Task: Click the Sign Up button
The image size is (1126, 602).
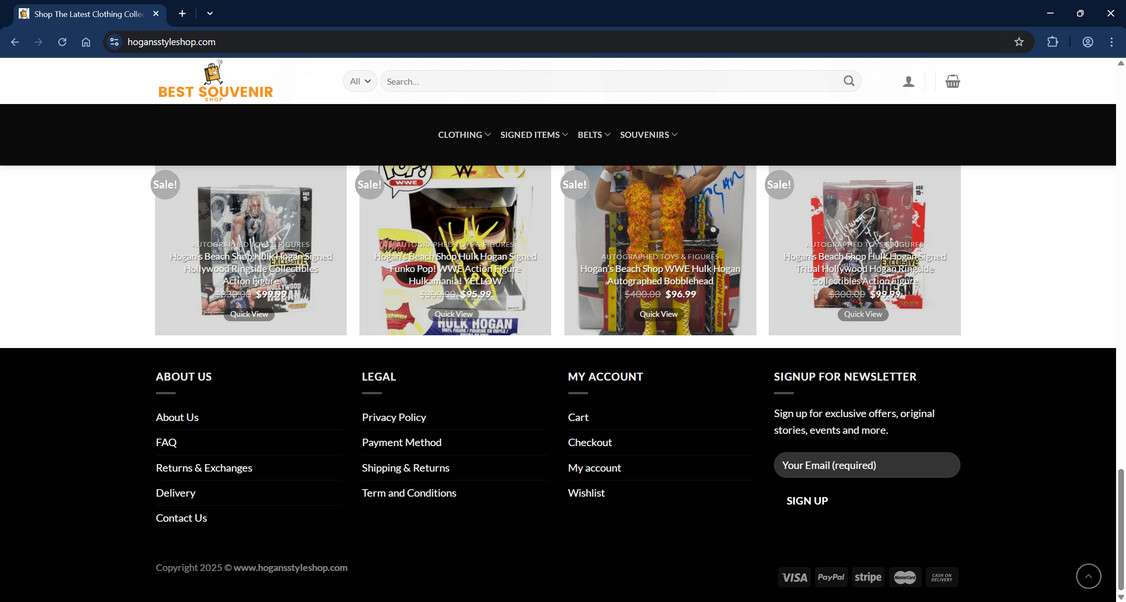Action: coord(807,501)
